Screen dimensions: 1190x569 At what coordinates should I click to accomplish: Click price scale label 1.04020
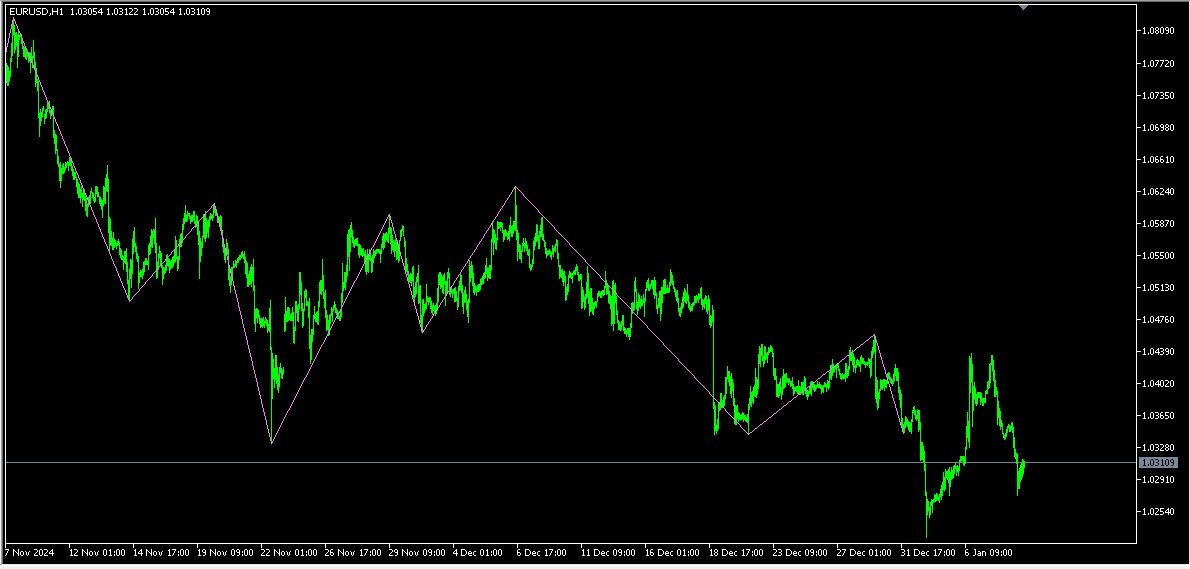[1159, 383]
